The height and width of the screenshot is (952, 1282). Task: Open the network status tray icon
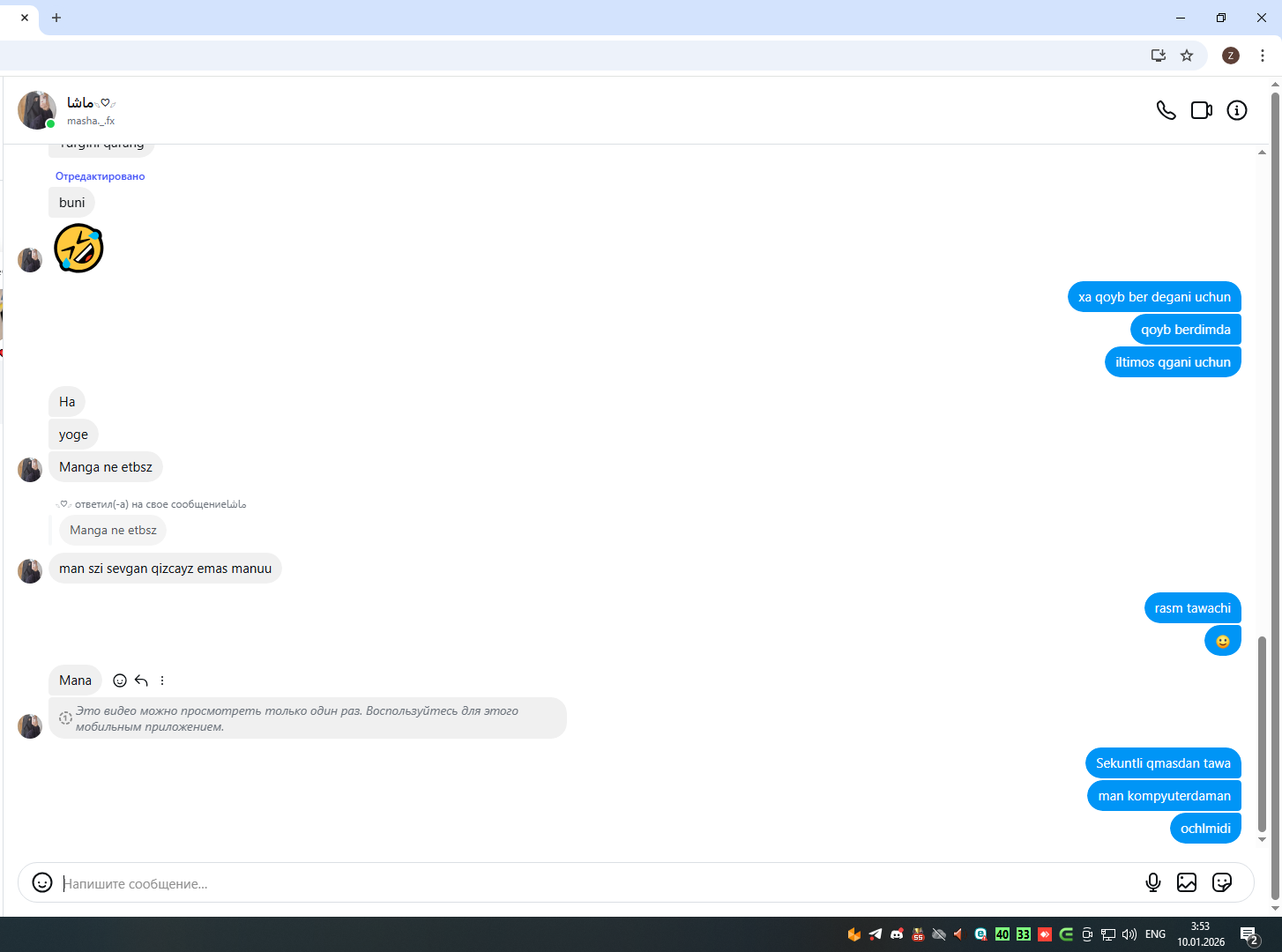click(1108, 934)
